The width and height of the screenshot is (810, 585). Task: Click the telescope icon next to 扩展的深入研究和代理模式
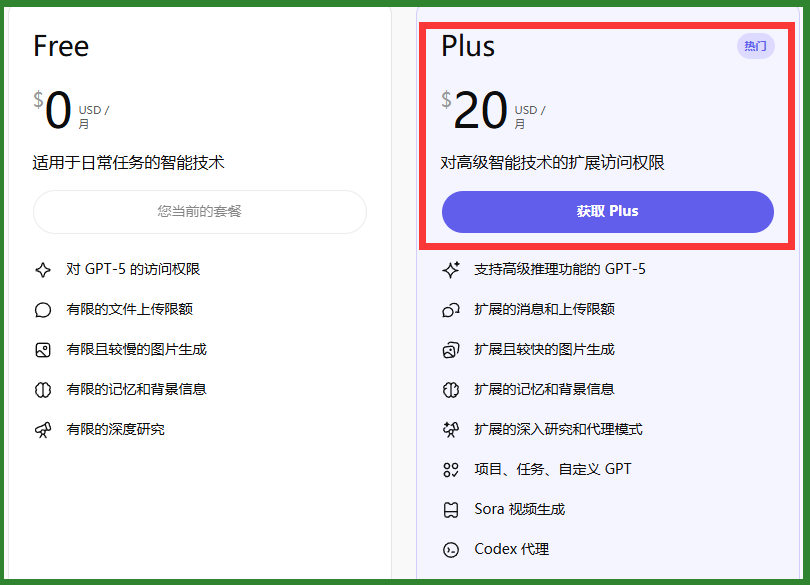[x=451, y=430]
